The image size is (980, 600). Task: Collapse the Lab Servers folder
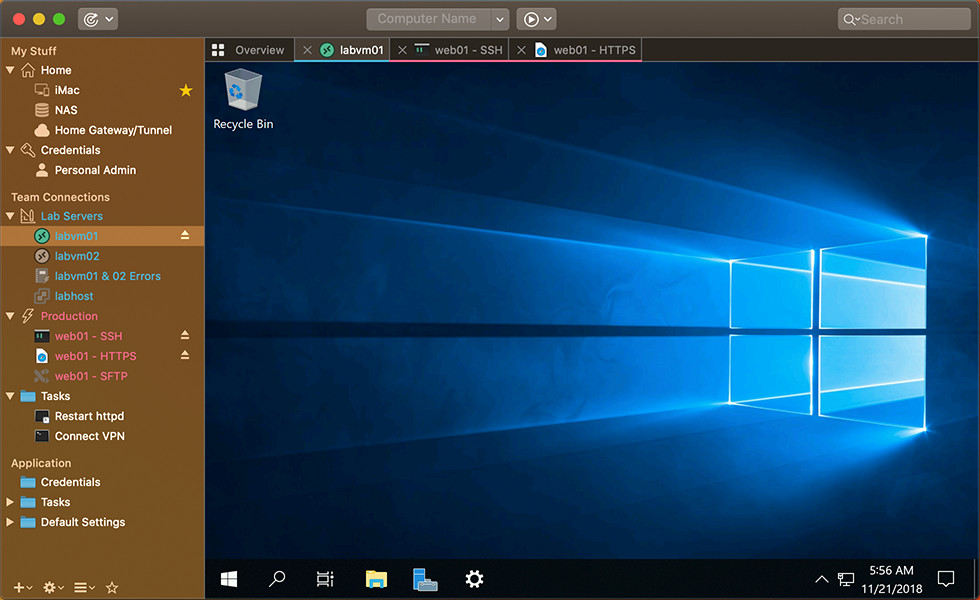[10, 216]
